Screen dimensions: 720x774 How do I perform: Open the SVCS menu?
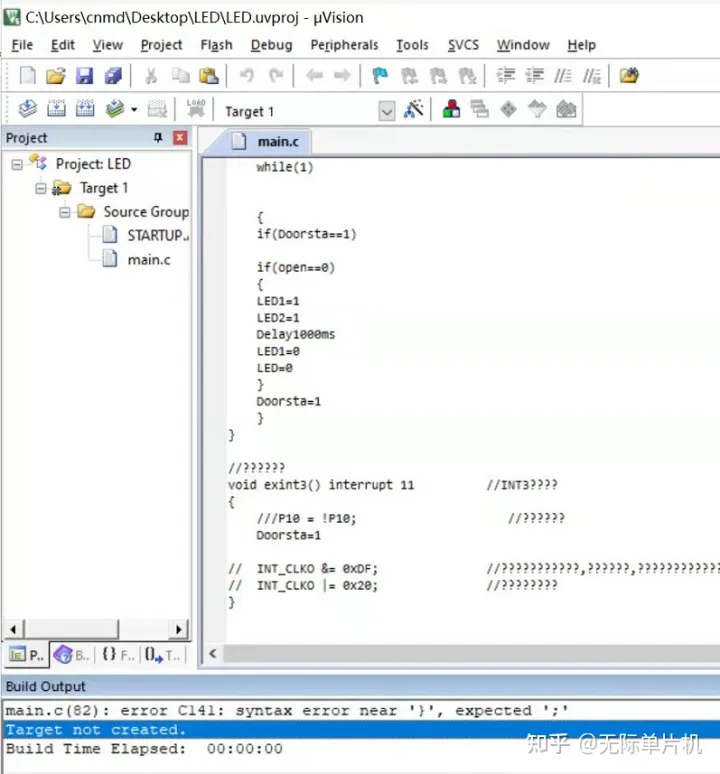point(463,45)
